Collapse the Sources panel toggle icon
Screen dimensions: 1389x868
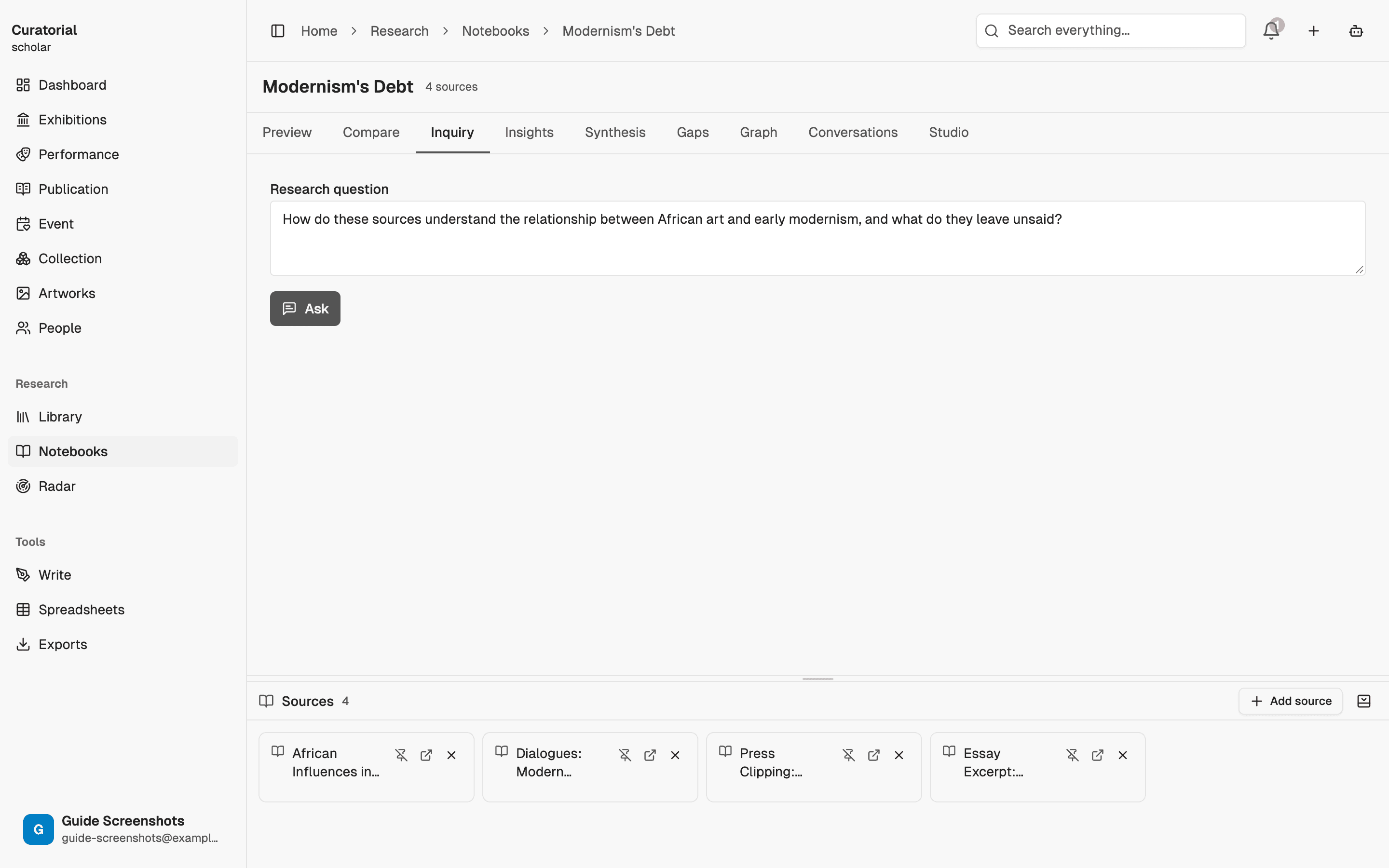tap(1364, 701)
